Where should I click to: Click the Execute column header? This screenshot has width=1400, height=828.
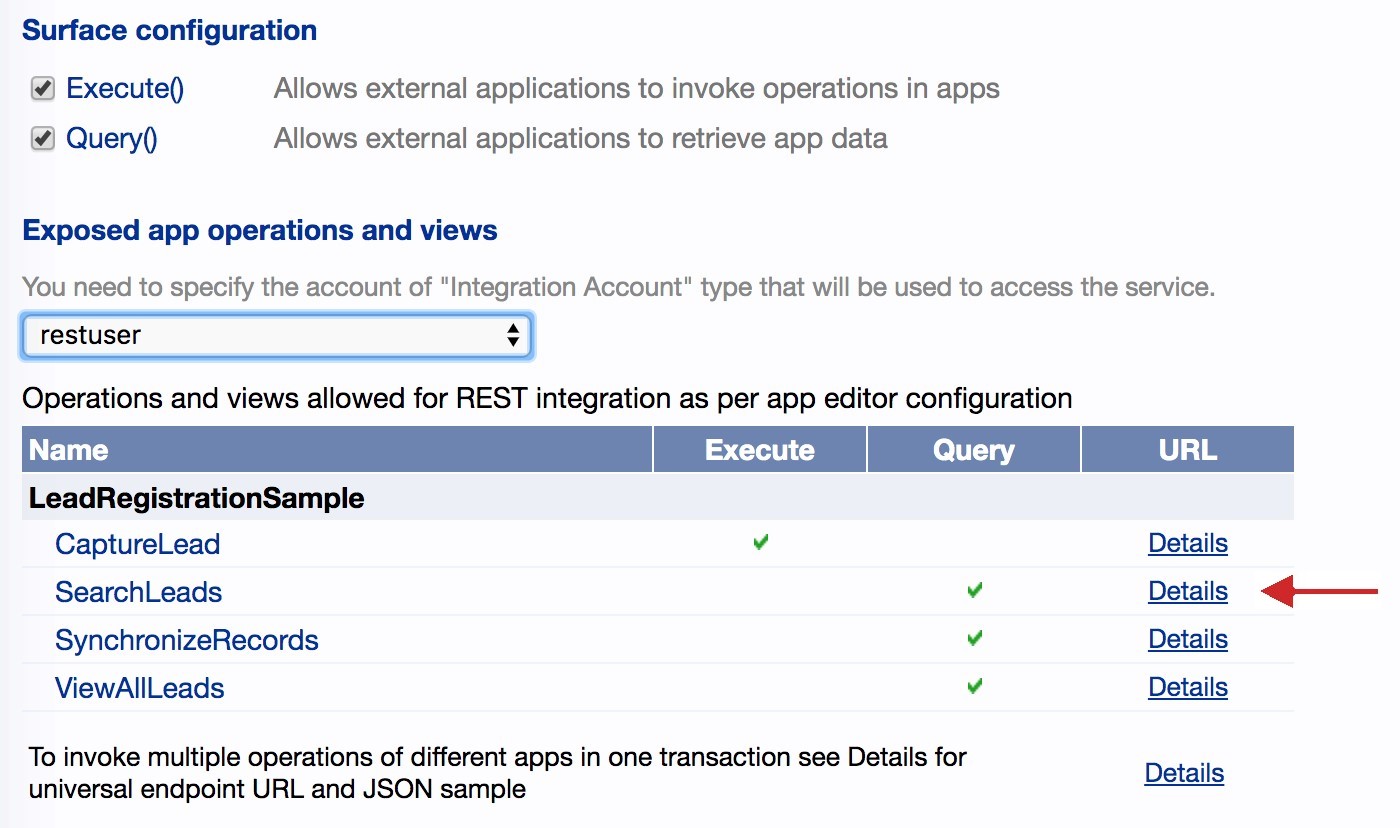pyautogui.click(x=759, y=450)
